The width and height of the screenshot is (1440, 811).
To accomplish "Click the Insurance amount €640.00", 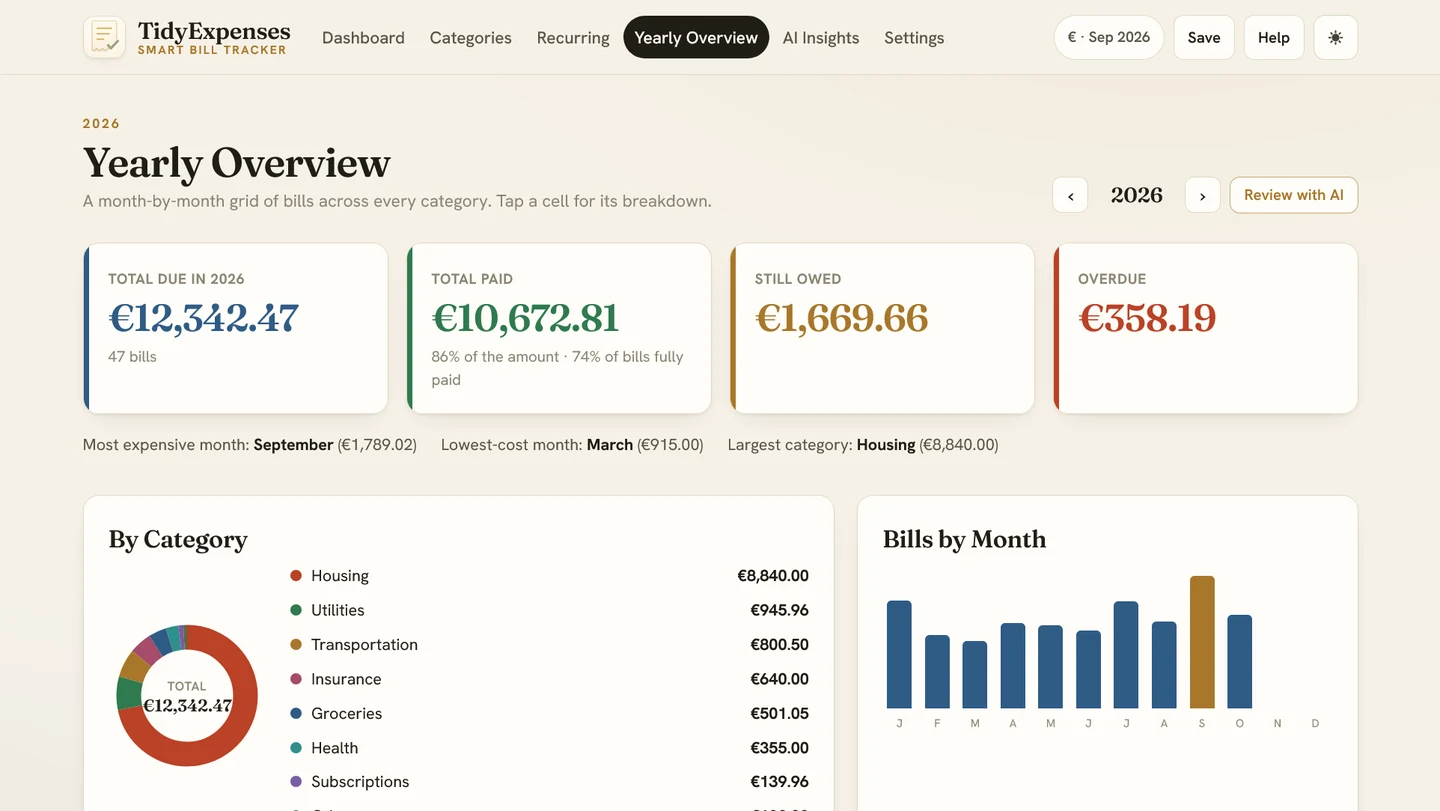I will (779, 679).
